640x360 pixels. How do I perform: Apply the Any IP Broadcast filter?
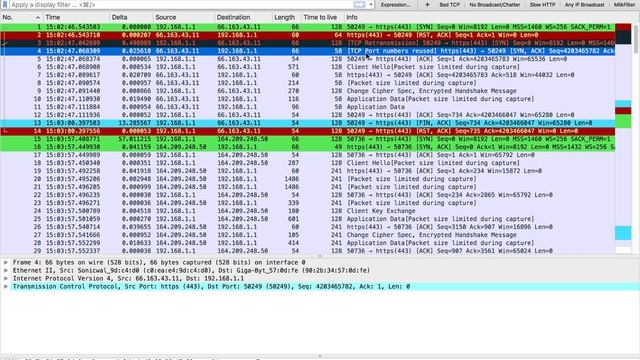pos(584,4)
